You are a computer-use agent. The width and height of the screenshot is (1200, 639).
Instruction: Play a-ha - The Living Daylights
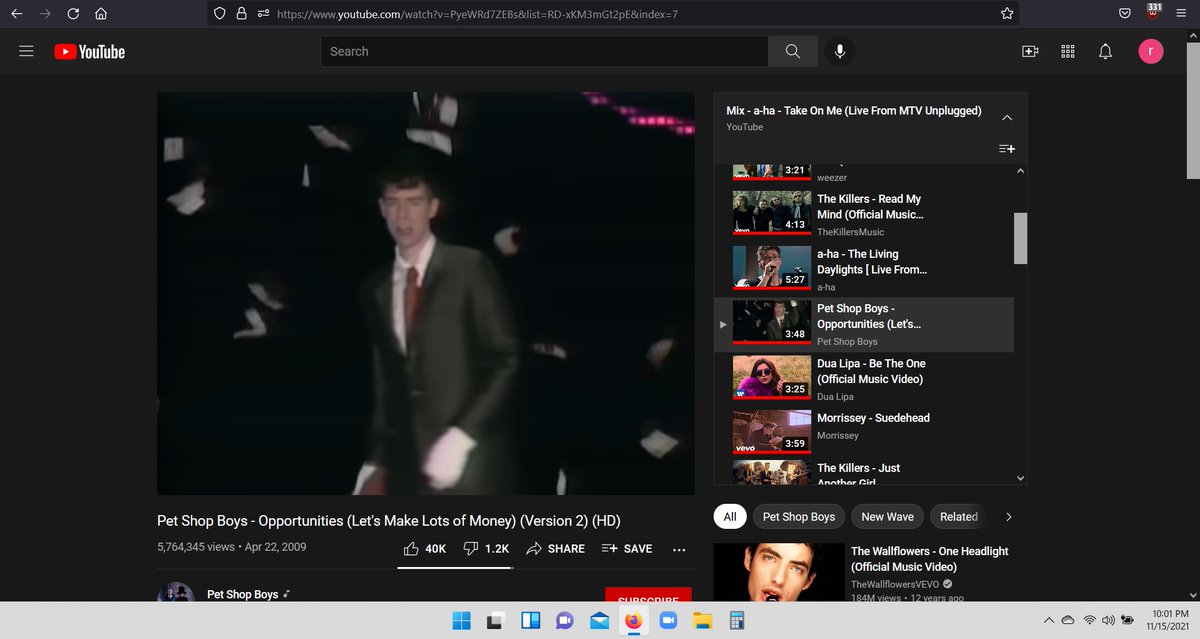(x=864, y=269)
